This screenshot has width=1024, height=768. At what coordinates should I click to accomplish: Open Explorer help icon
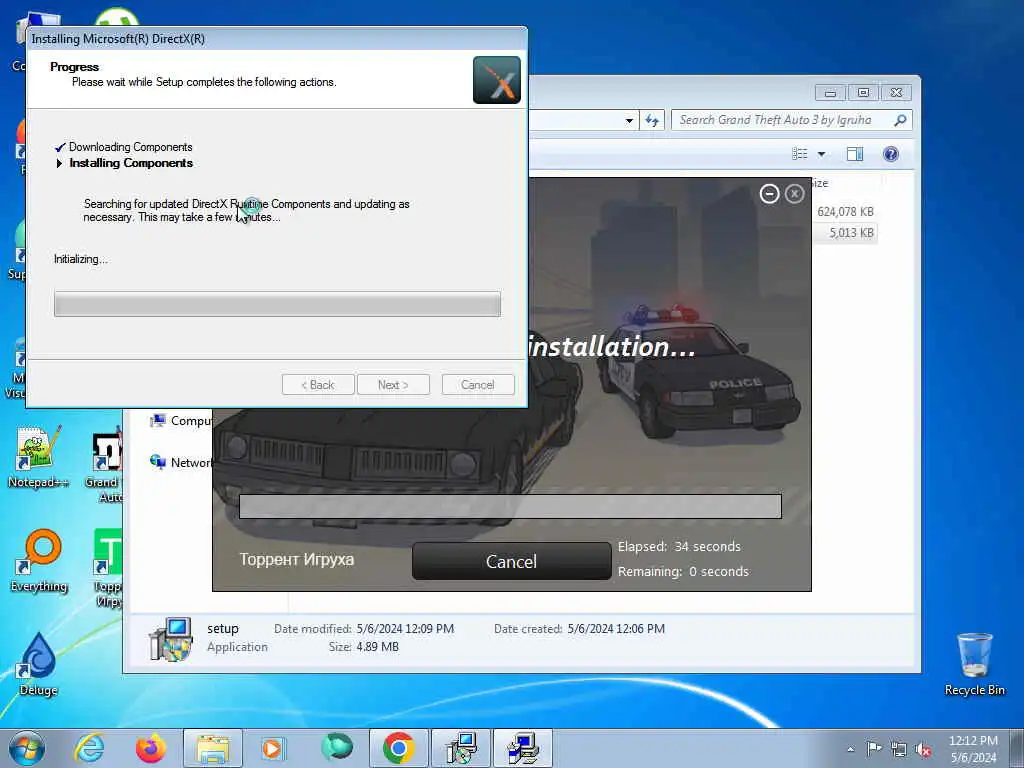(891, 154)
